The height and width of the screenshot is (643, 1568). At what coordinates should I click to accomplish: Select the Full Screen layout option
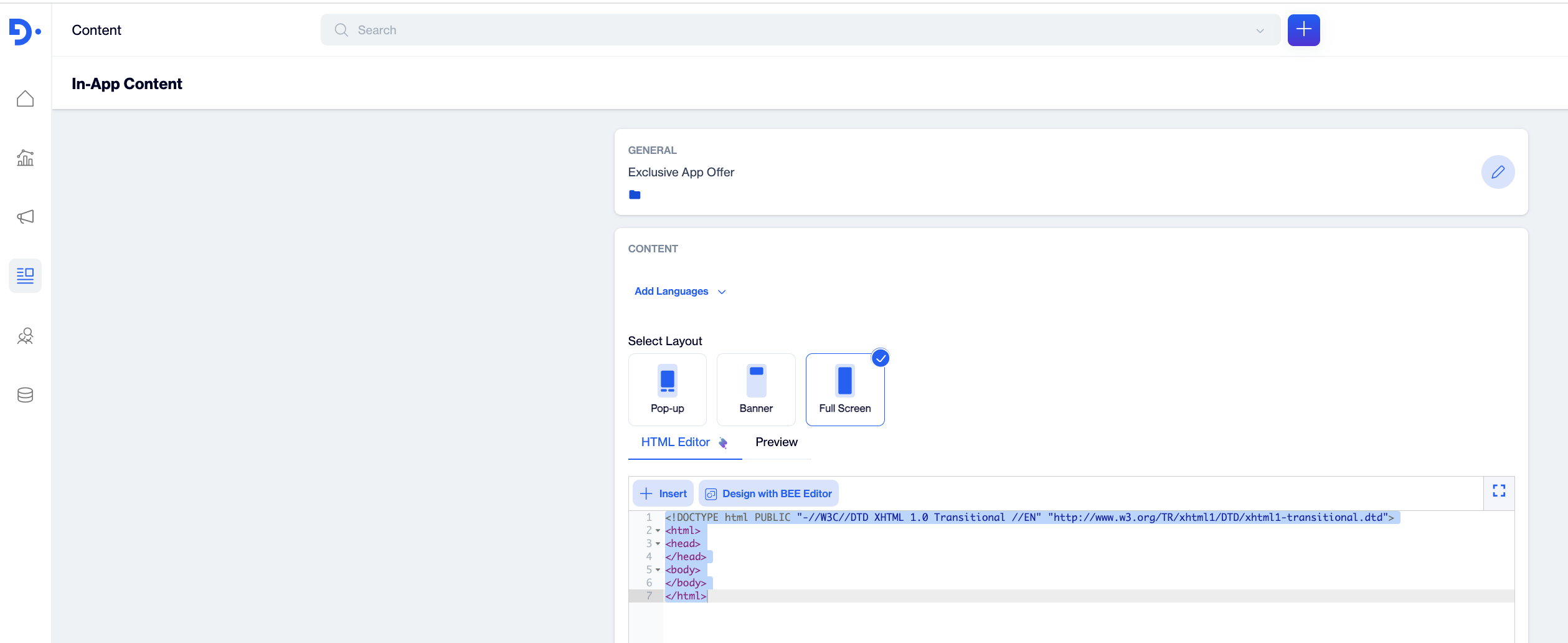(x=845, y=389)
